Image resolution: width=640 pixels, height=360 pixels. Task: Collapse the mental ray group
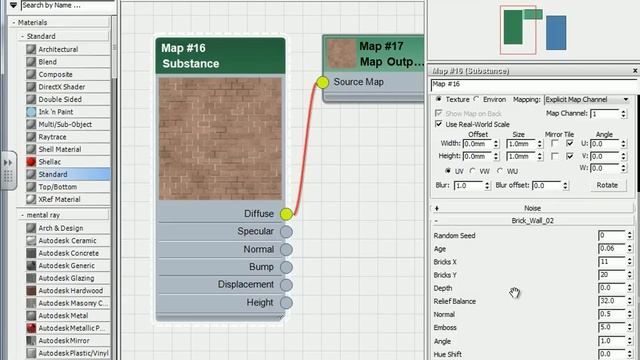[22, 215]
